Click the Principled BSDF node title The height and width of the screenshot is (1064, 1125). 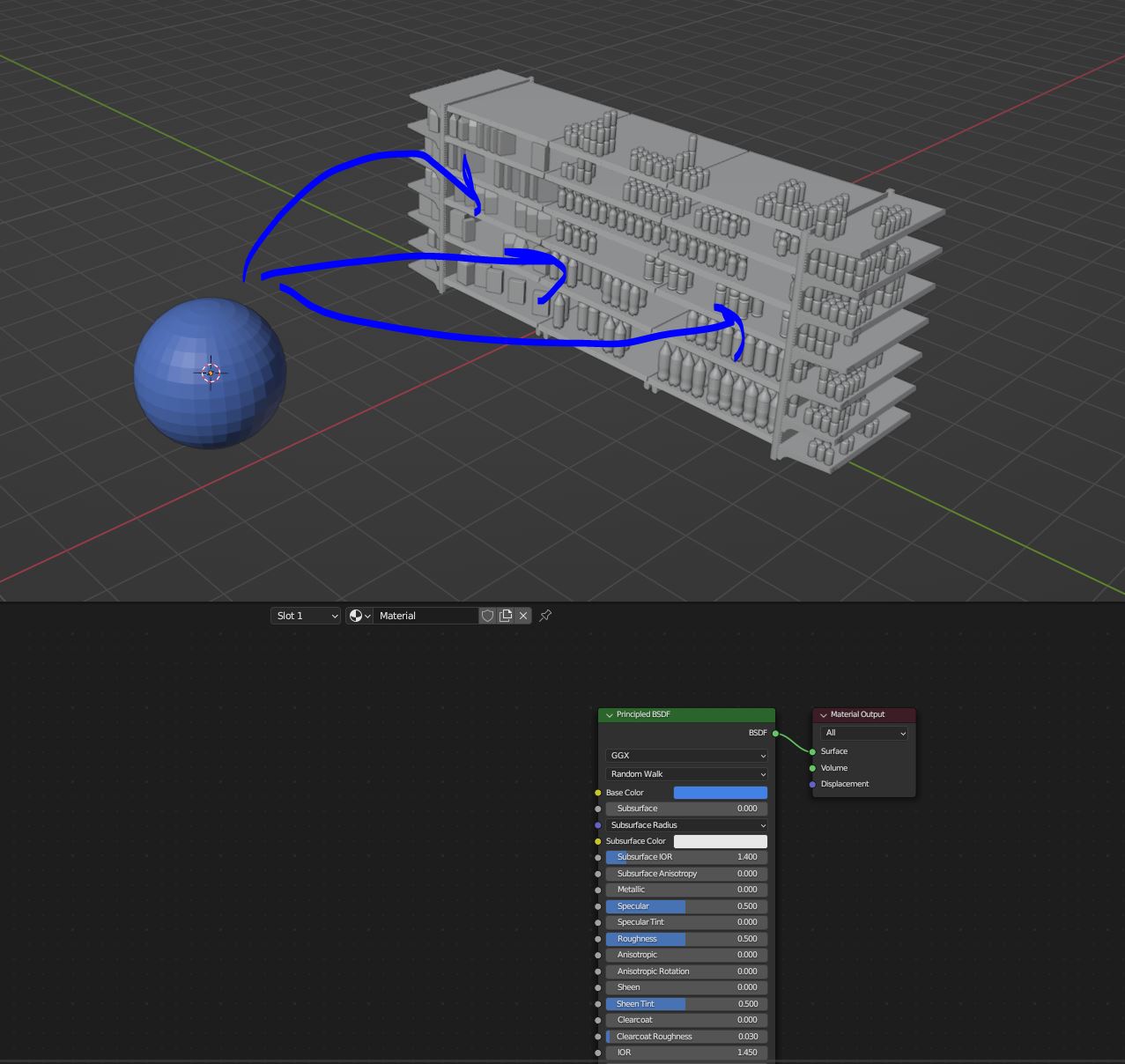643,714
